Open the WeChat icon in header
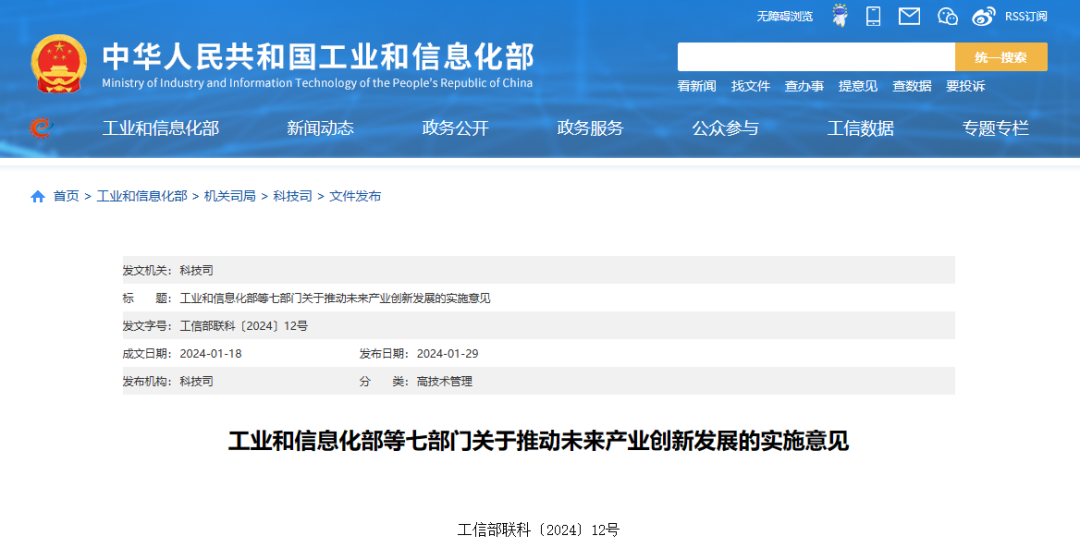 coord(947,16)
